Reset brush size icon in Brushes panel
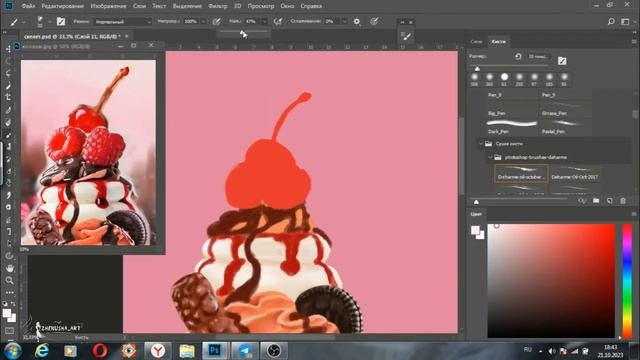This screenshot has width=640, height=360. (518, 56)
